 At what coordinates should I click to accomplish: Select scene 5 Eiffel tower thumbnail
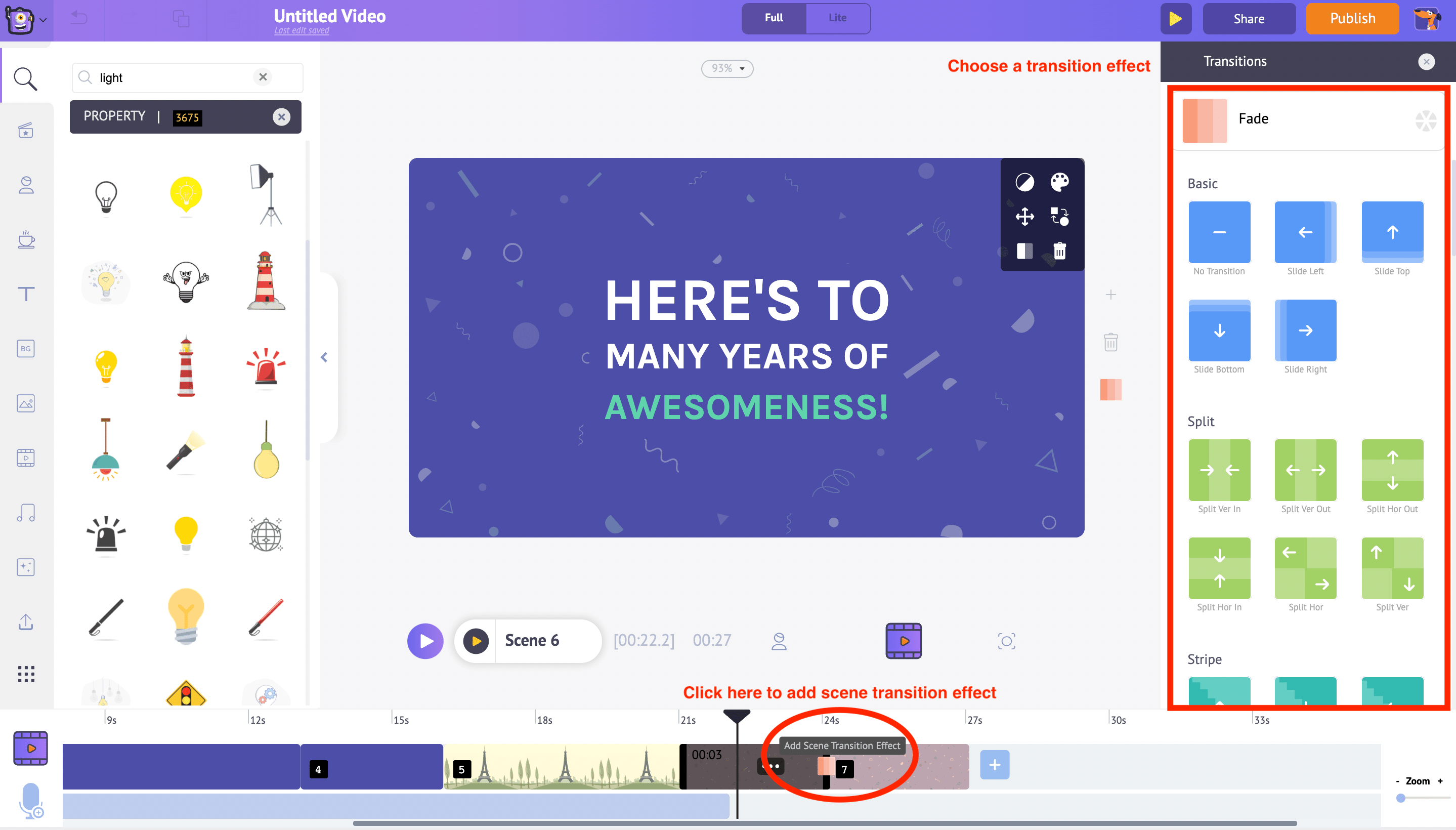coord(562,766)
